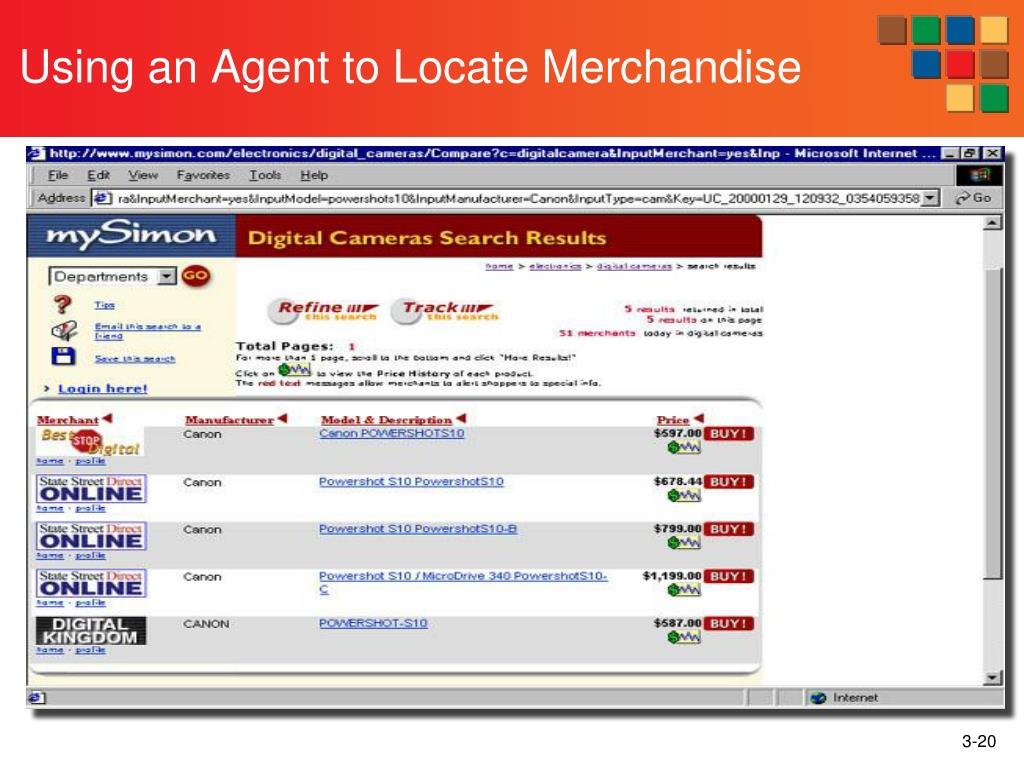Open the Favorites menu
Image resolution: width=1024 pixels, height=768 pixels.
[x=203, y=175]
